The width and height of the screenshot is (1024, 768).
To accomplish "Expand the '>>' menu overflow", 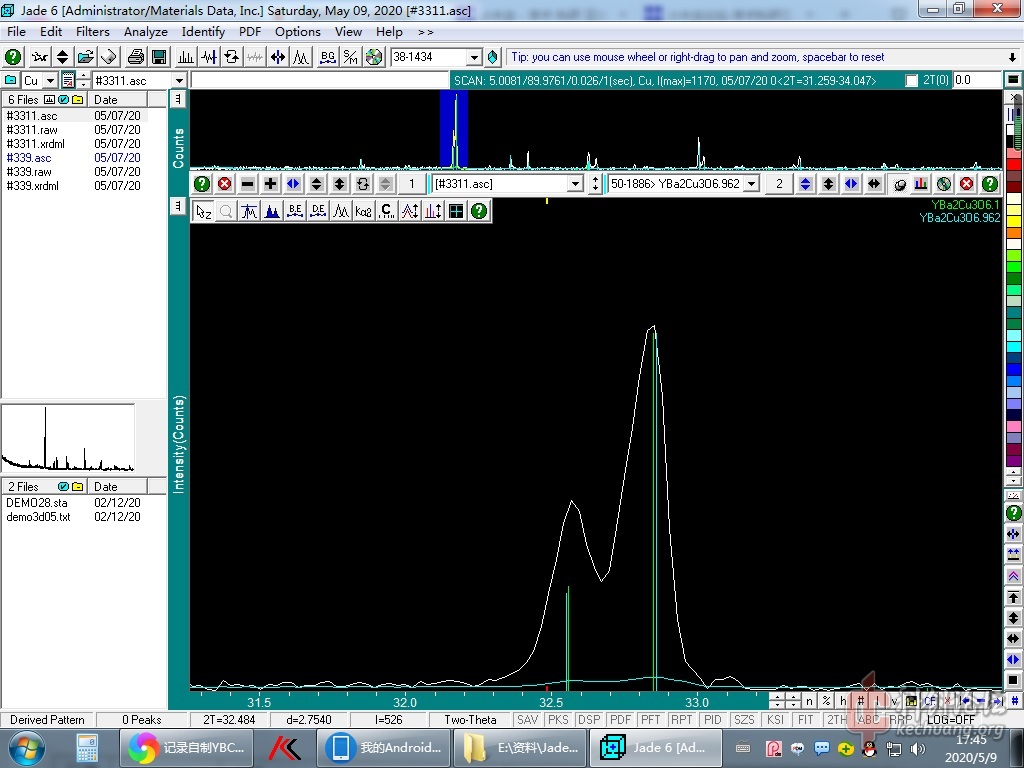I will [x=425, y=32].
